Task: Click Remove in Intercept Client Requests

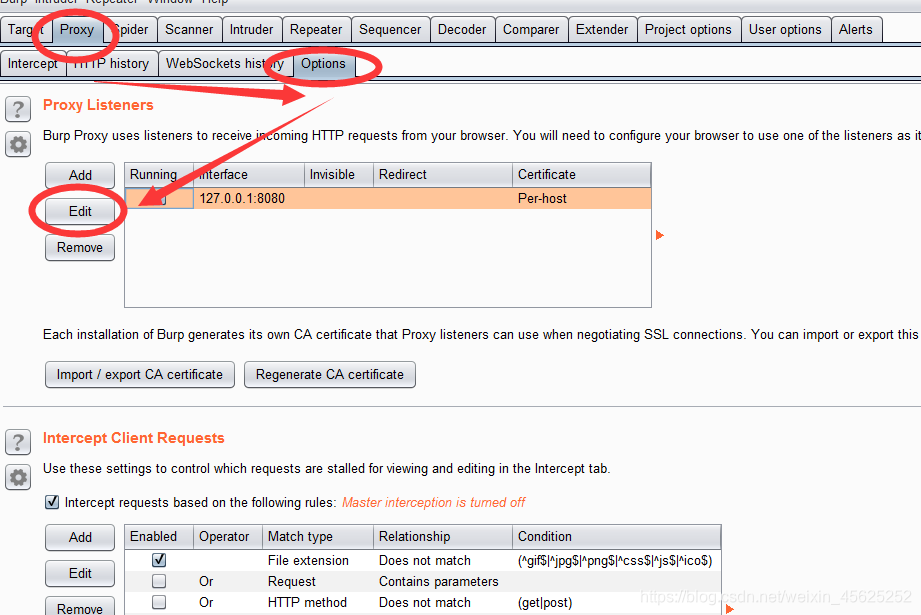Action: tap(80, 607)
